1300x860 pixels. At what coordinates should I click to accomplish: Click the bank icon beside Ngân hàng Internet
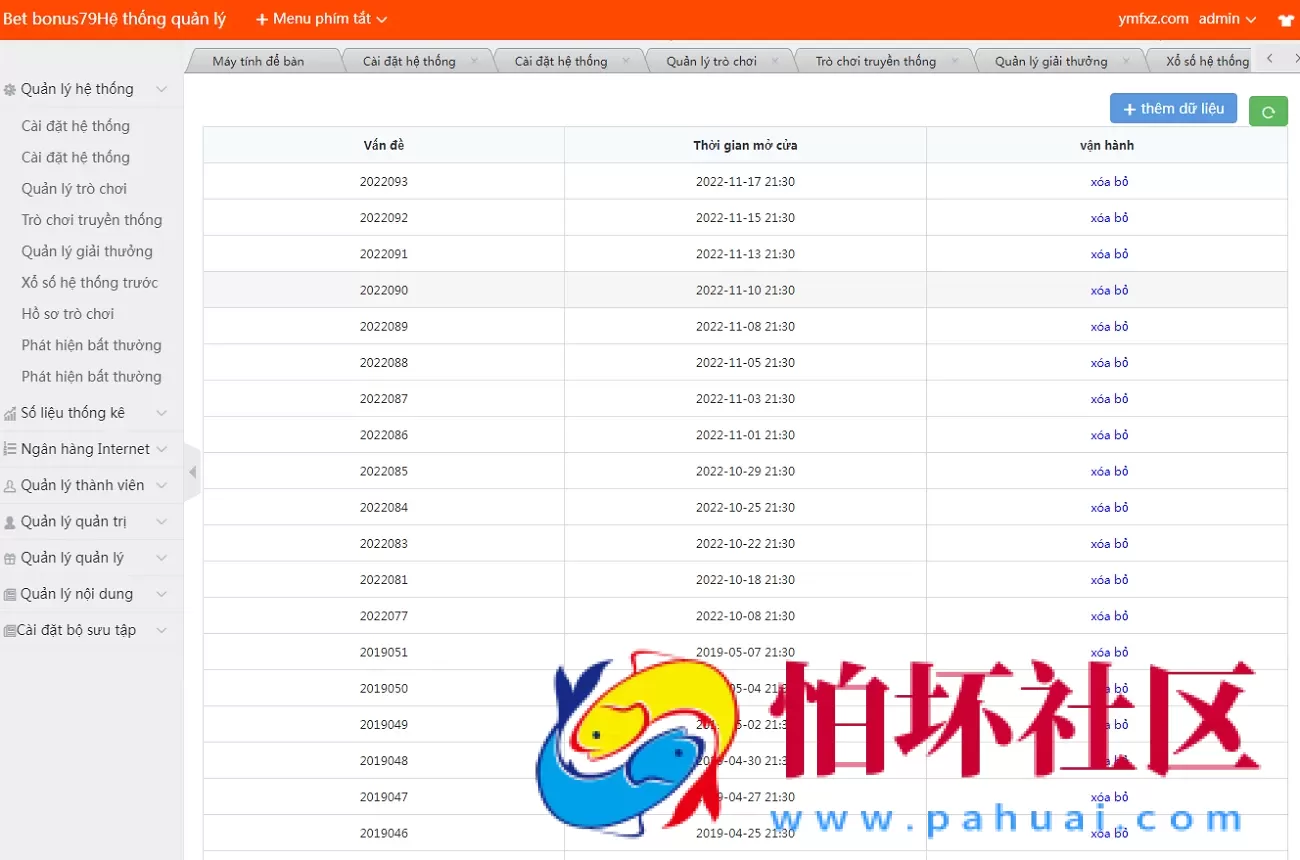(x=9, y=448)
